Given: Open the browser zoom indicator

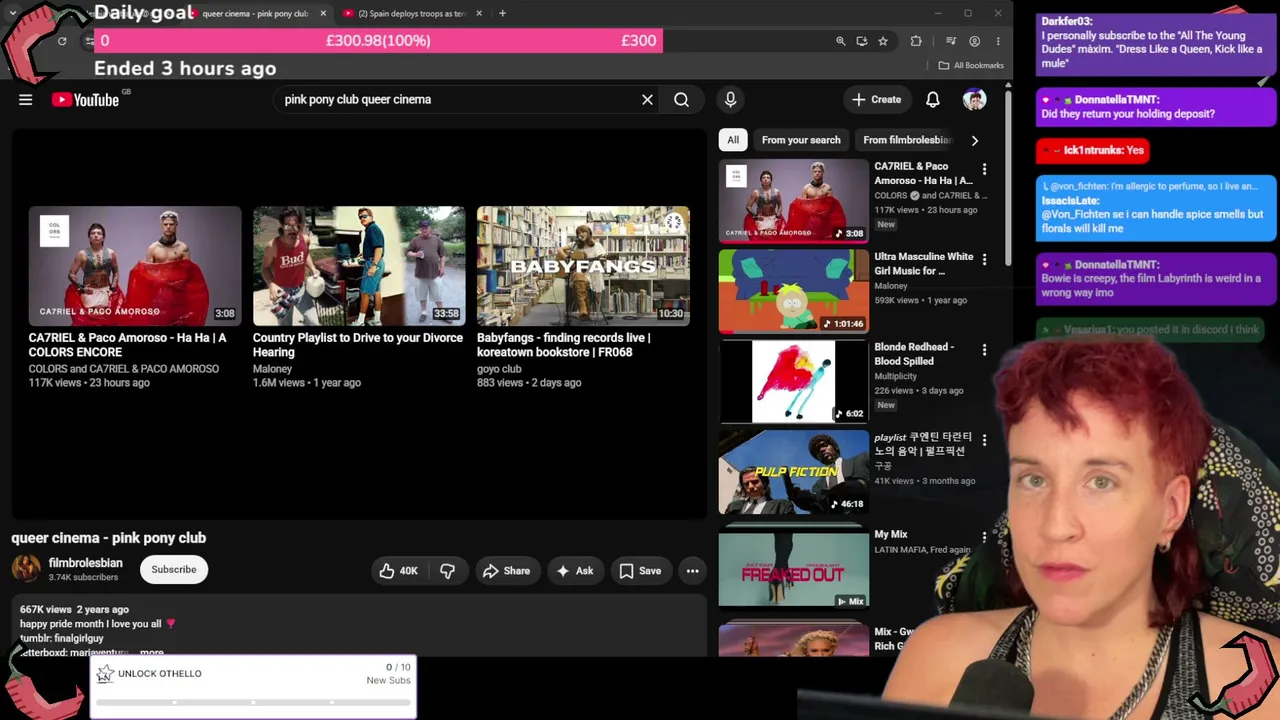Looking at the screenshot, I should (x=840, y=41).
